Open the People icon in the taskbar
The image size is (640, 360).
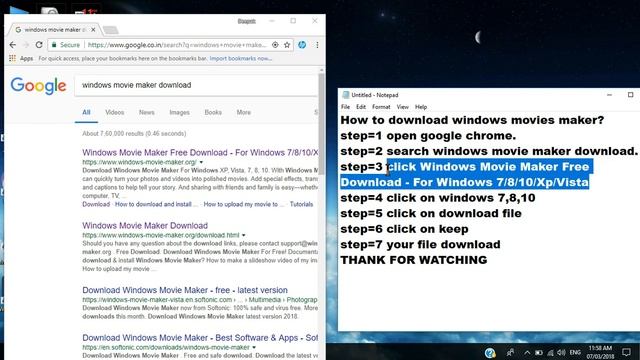(x=510, y=352)
